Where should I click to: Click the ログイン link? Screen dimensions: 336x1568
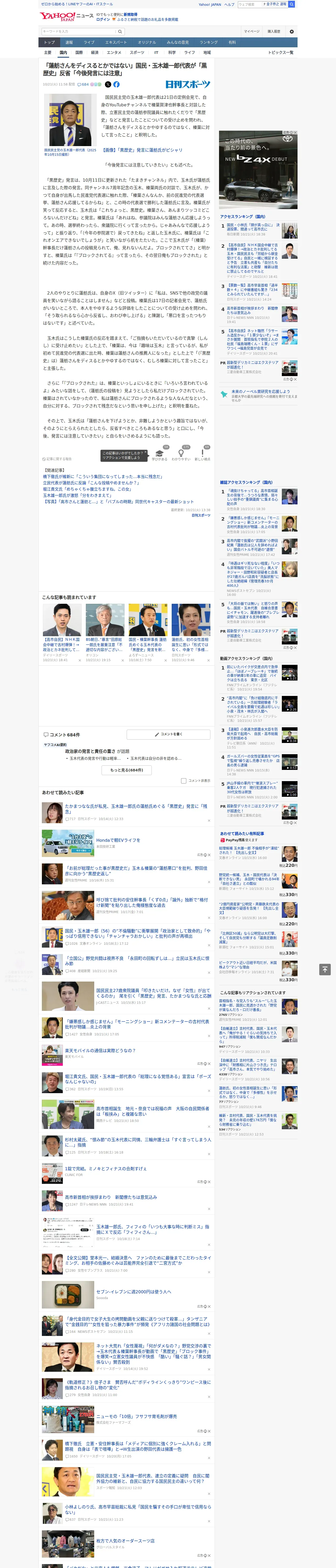[103, 20]
